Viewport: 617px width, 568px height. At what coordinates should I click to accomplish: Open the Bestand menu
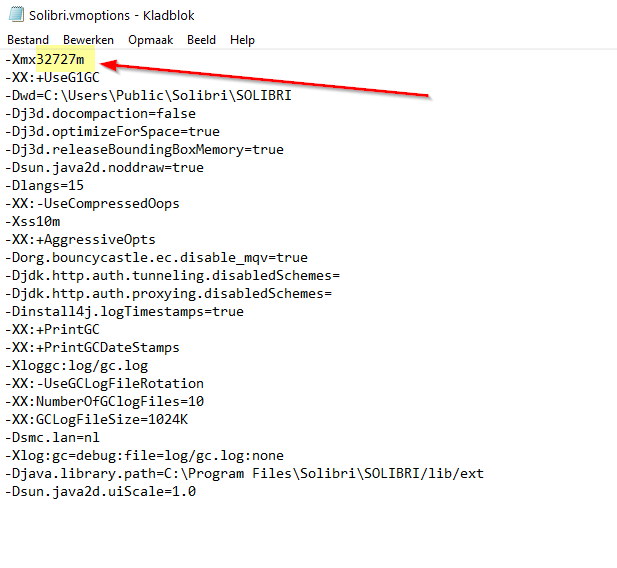[x=28, y=40]
